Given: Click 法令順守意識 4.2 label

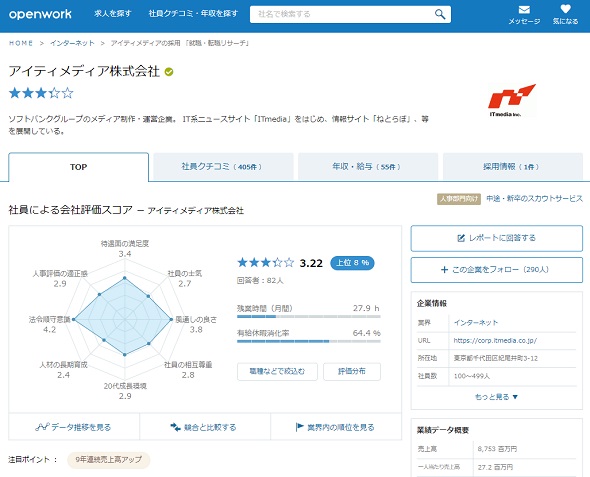Looking at the screenshot, I should pyautogui.click(x=49, y=324).
